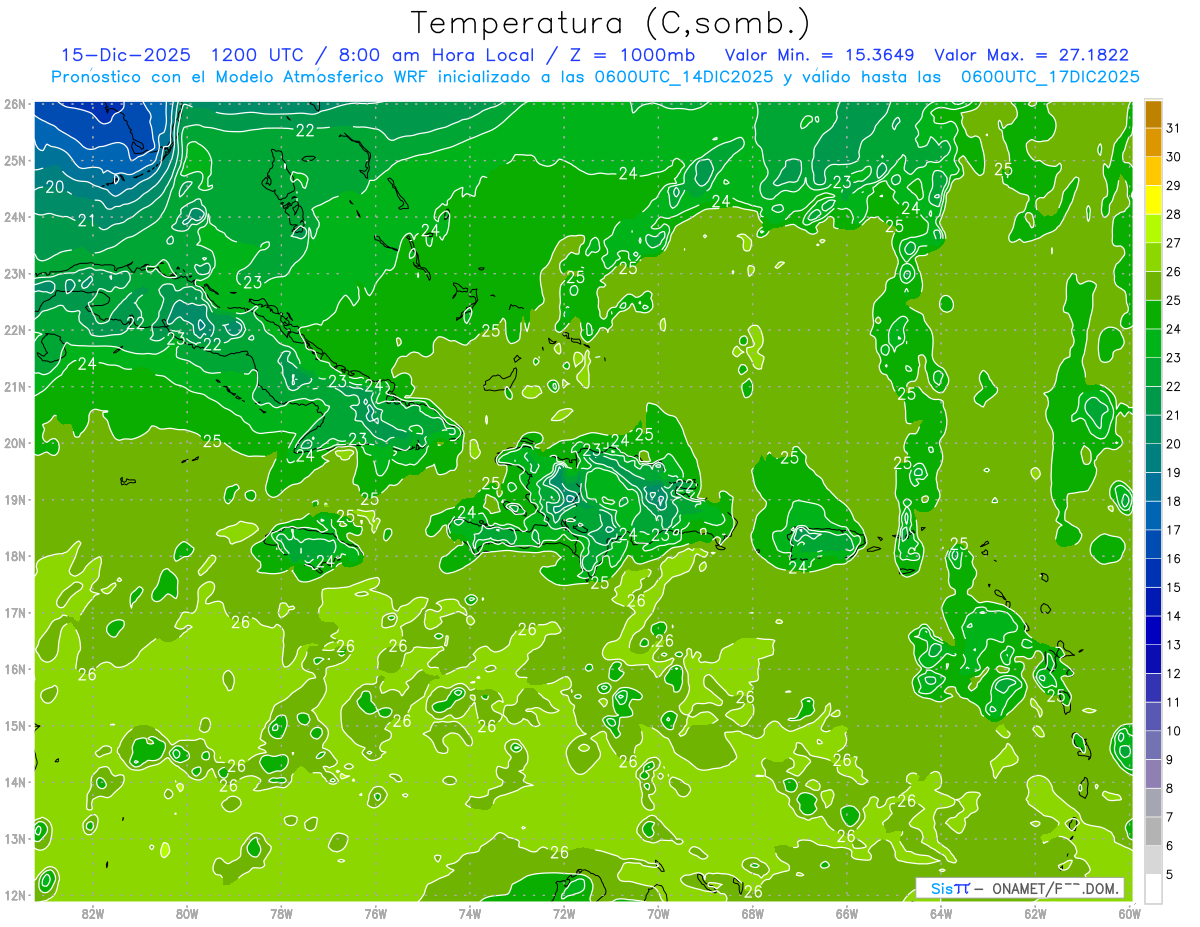Click the 64W longitude axis label

click(941, 913)
